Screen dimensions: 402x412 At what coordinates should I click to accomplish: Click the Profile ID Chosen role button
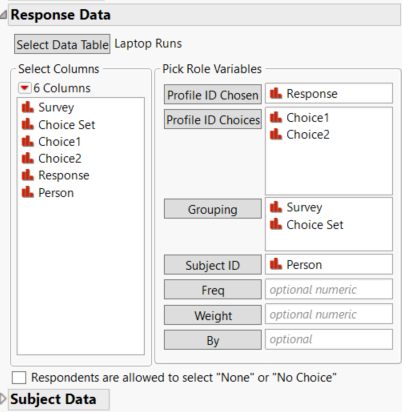(x=213, y=95)
